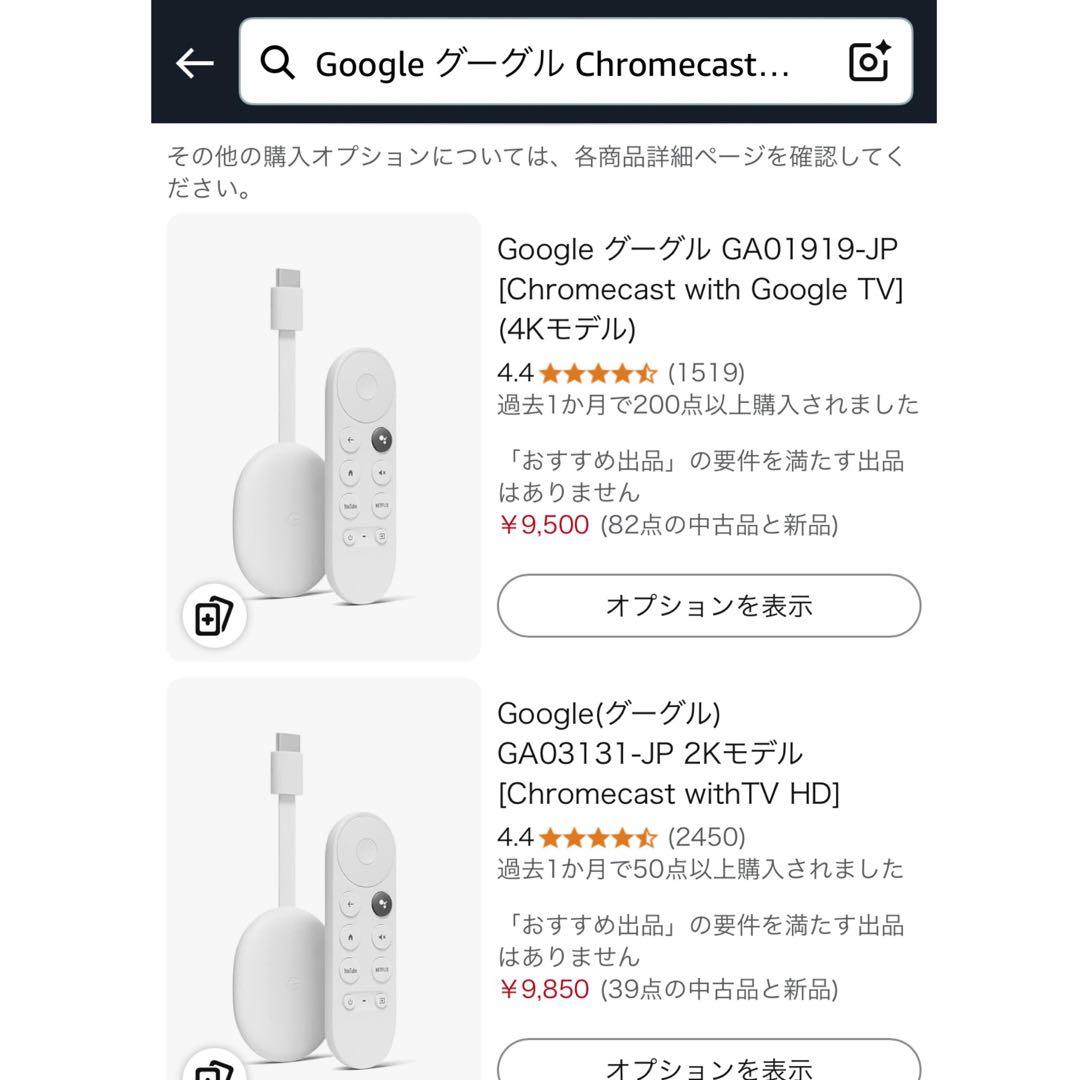Tap the ¥9,500 price of the 4K model
This screenshot has width=1080, height=1080.
coord(545,524)
